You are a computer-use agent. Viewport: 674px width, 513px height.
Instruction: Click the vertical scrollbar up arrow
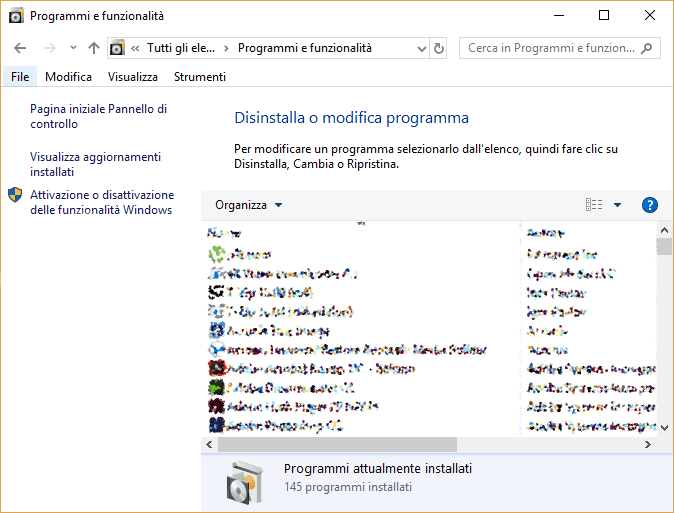(664, 230)
